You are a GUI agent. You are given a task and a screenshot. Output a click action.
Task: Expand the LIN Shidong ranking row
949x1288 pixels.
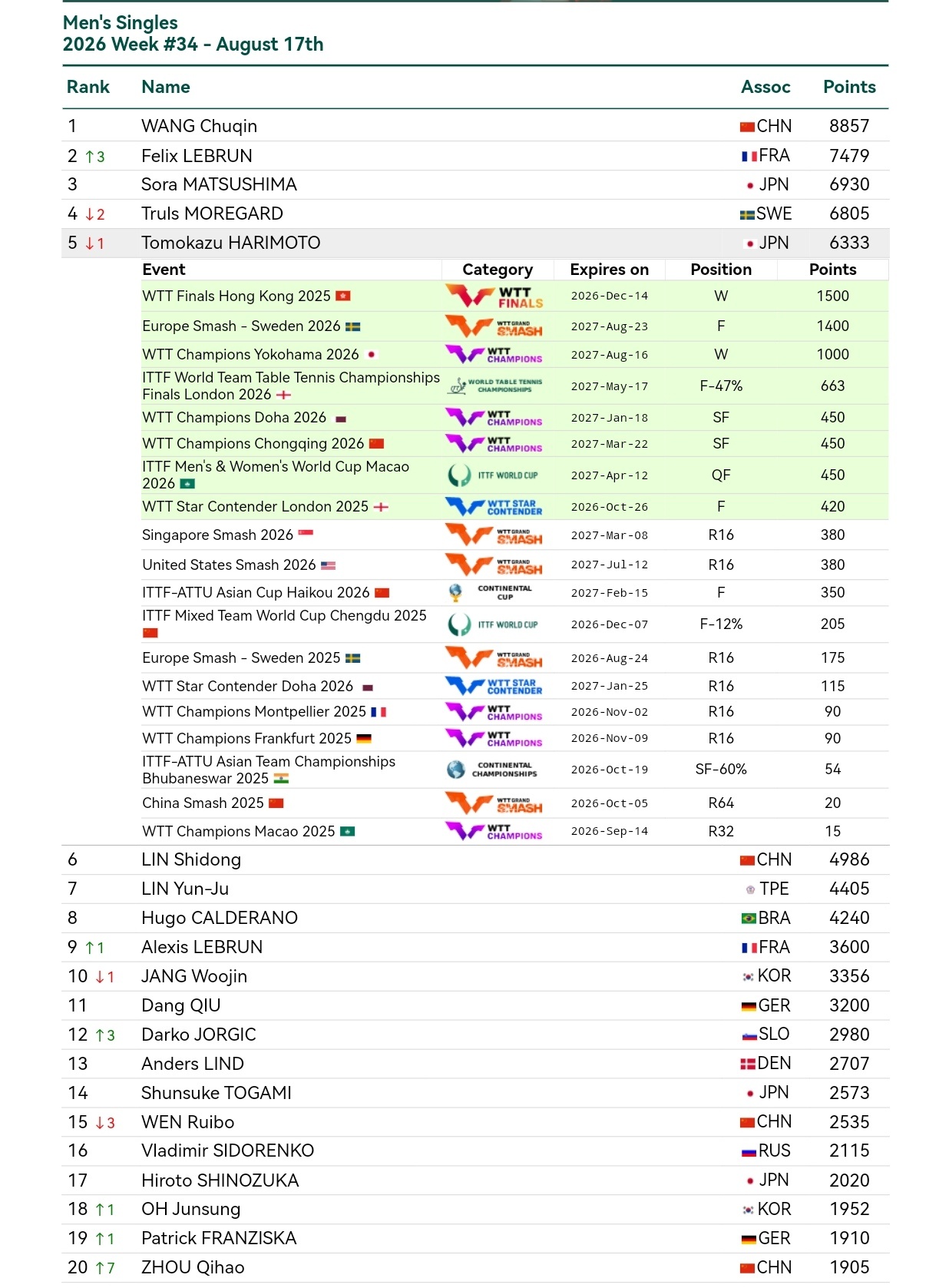475,860
